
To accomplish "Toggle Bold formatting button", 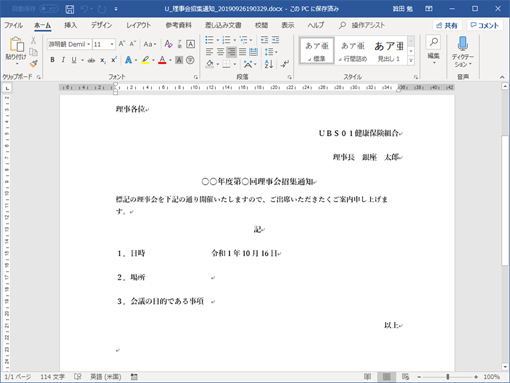I will click(52, 60).
